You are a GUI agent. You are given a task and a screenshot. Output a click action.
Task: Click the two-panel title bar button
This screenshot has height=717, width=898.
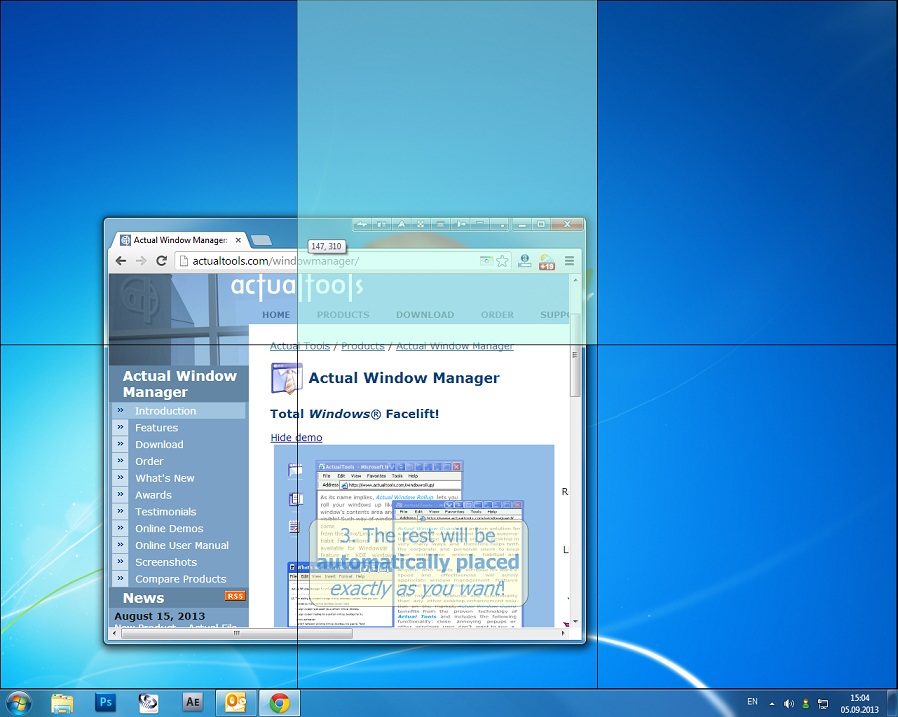381,224
